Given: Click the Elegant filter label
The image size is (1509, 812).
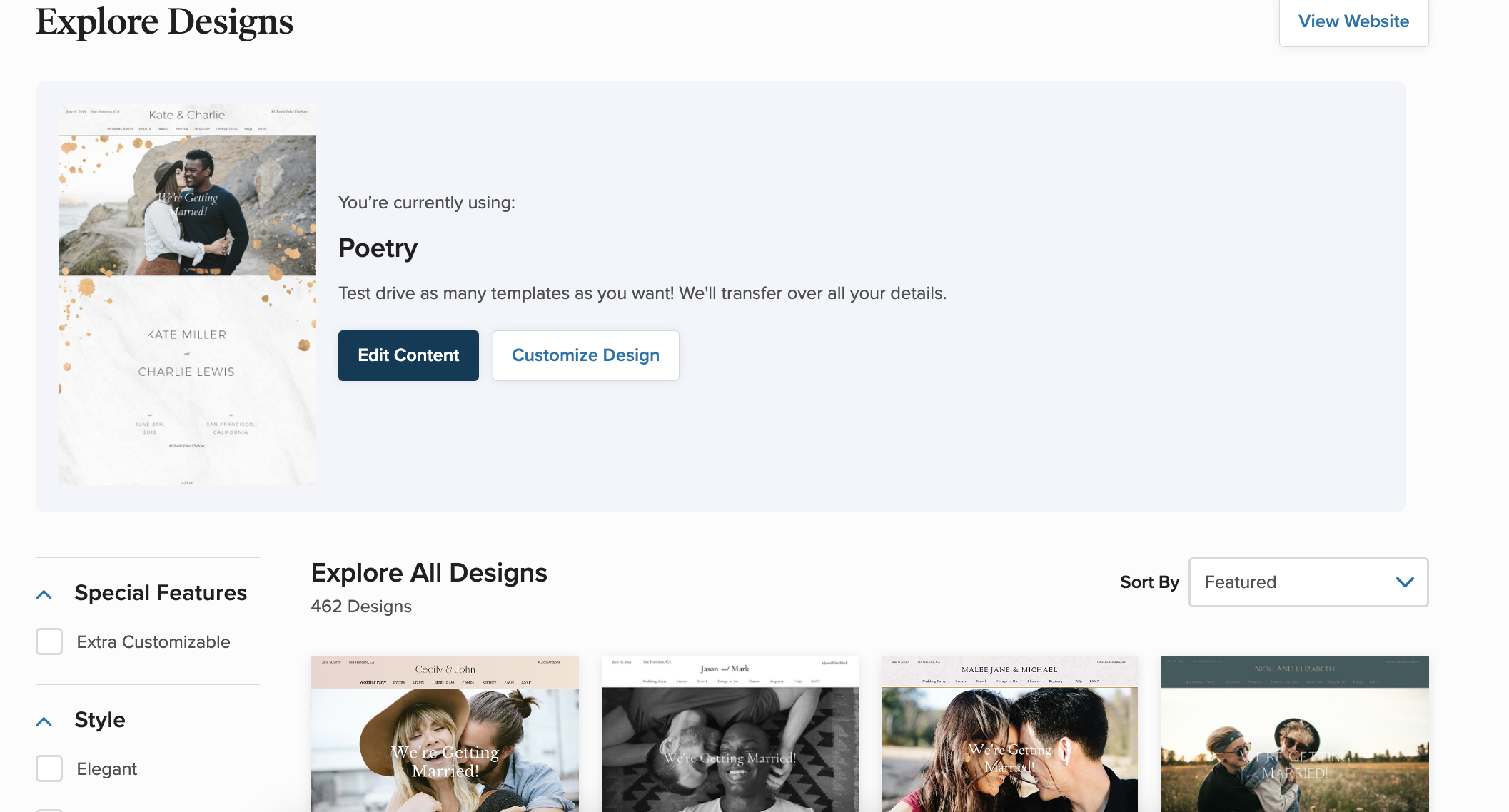Looking at the screenshot, I should (106, 768).
